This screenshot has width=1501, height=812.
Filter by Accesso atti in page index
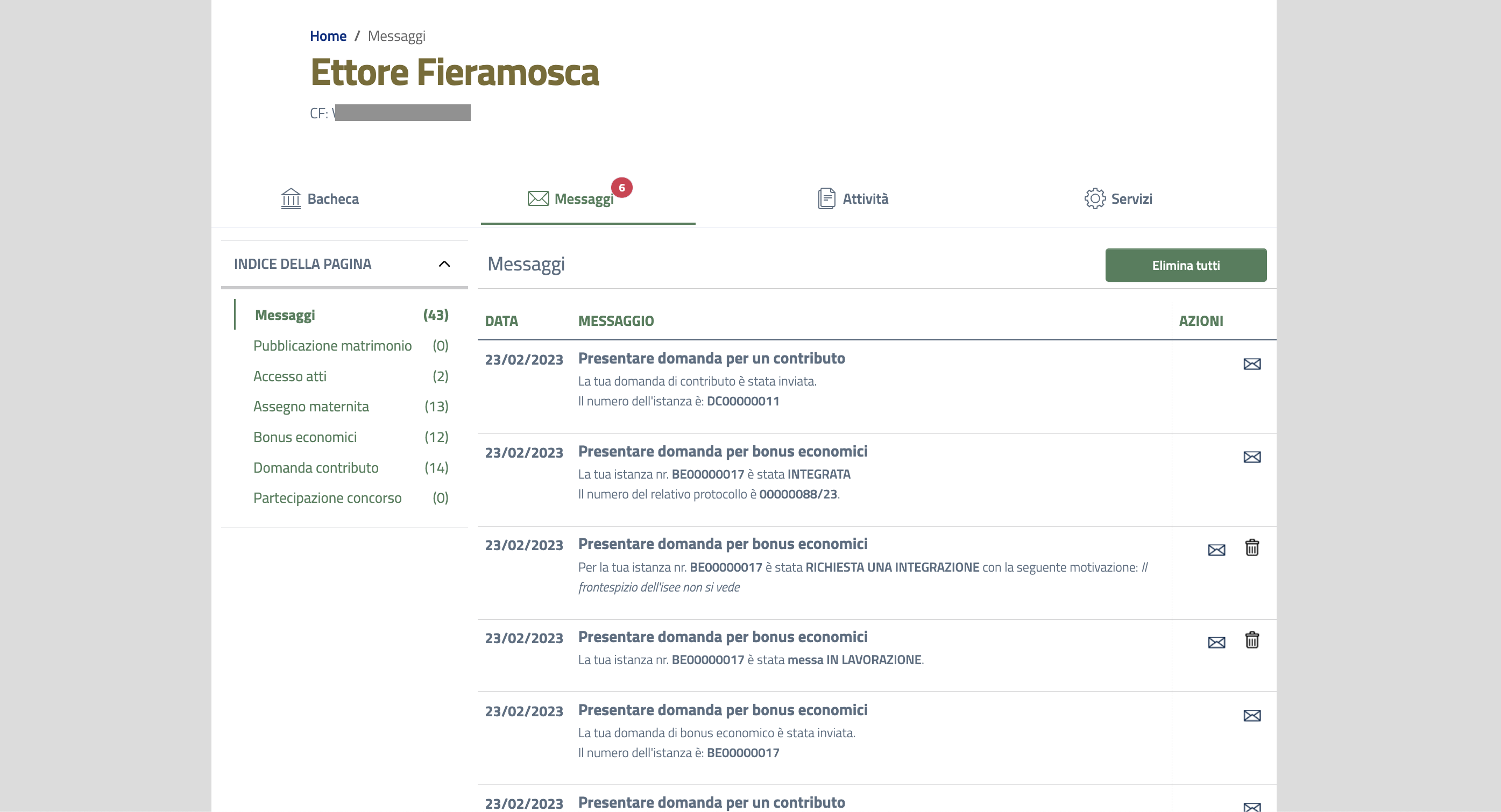tap(289, 376)
